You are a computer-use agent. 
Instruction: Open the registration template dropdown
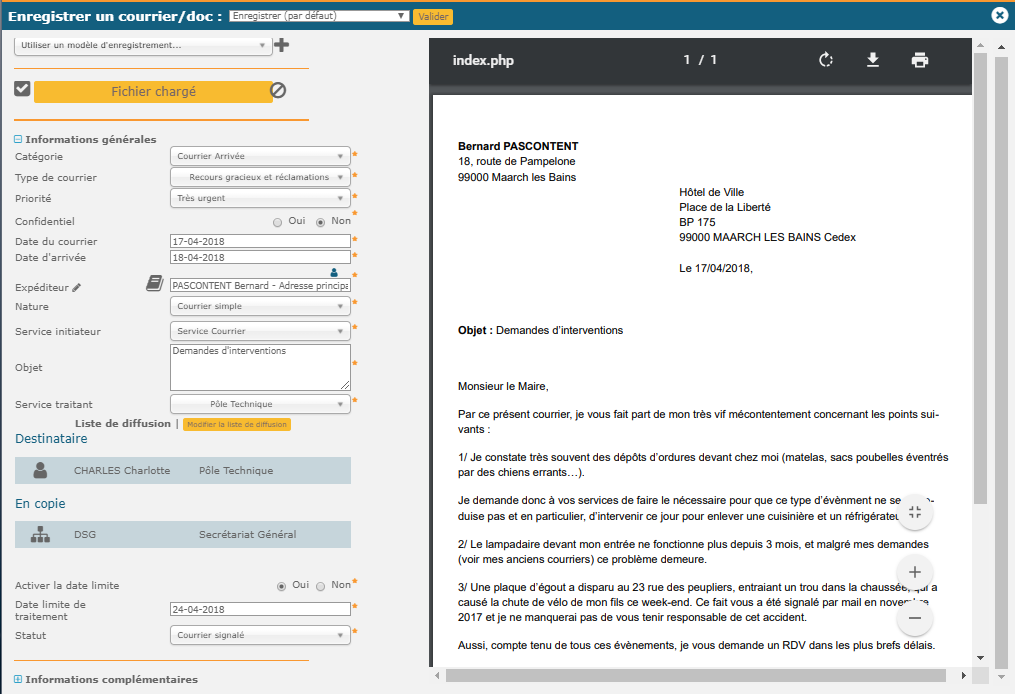click(x=142, y=45)
